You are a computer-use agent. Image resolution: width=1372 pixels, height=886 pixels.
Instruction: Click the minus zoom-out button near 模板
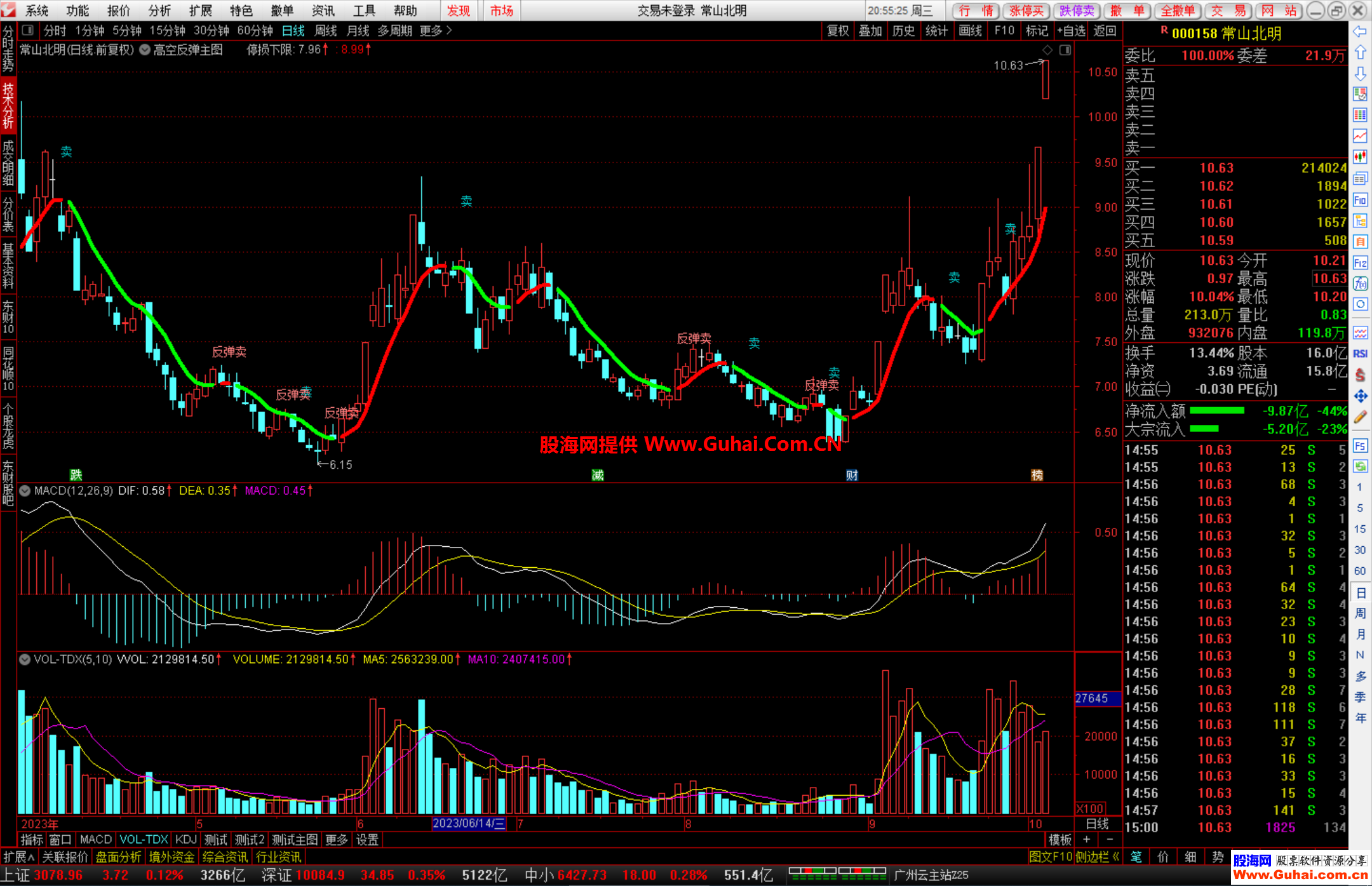coord(1110,840)
